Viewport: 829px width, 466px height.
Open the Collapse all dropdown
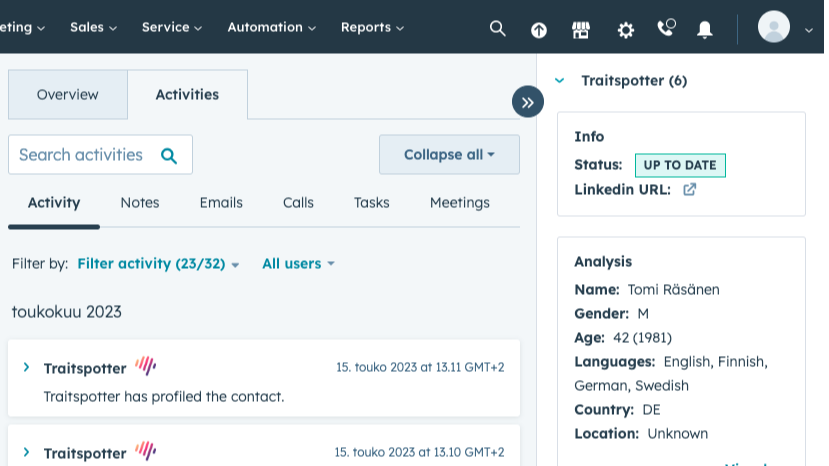tap(449, 155)
